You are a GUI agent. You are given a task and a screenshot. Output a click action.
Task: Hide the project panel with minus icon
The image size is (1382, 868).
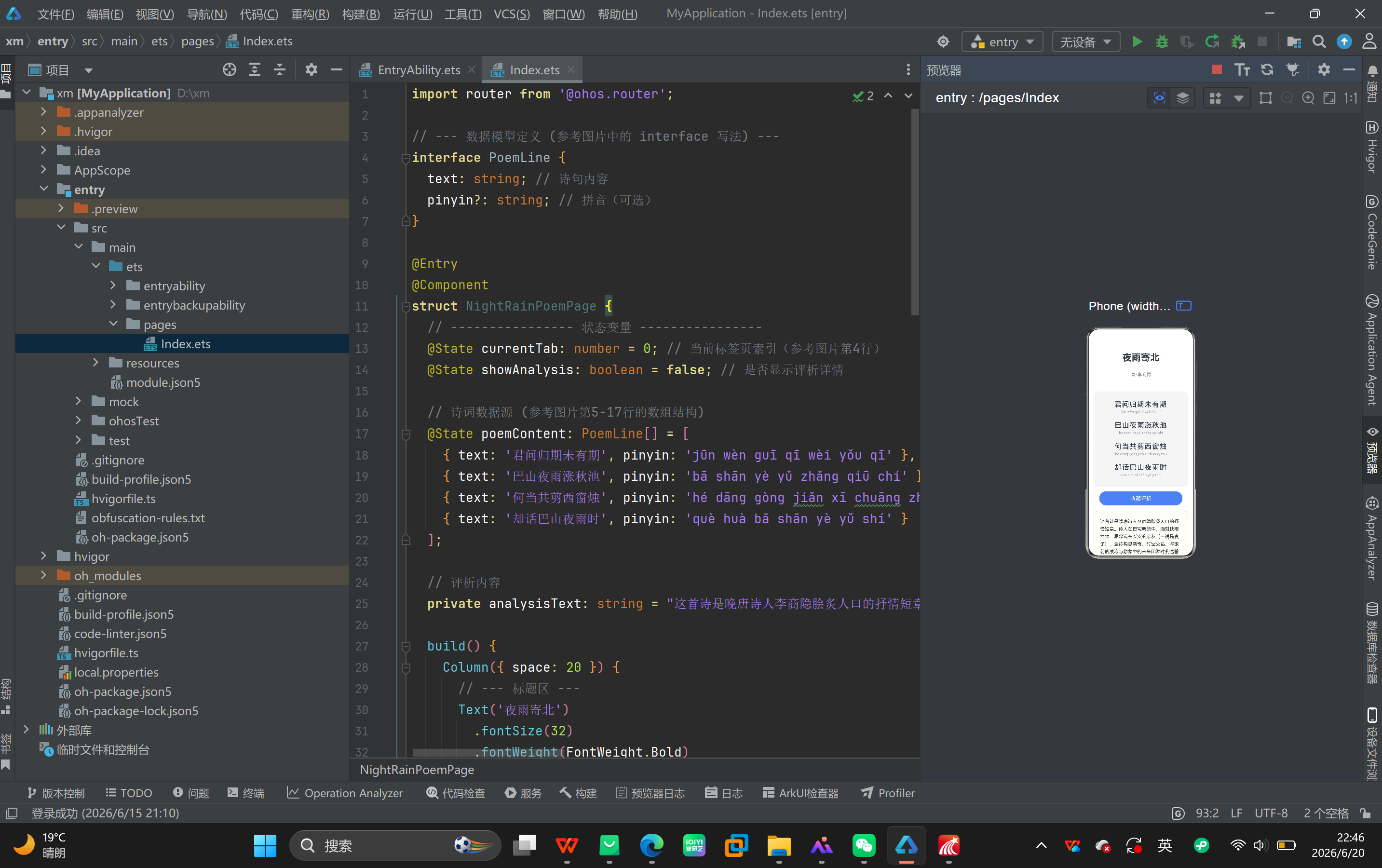coord(336,69)
